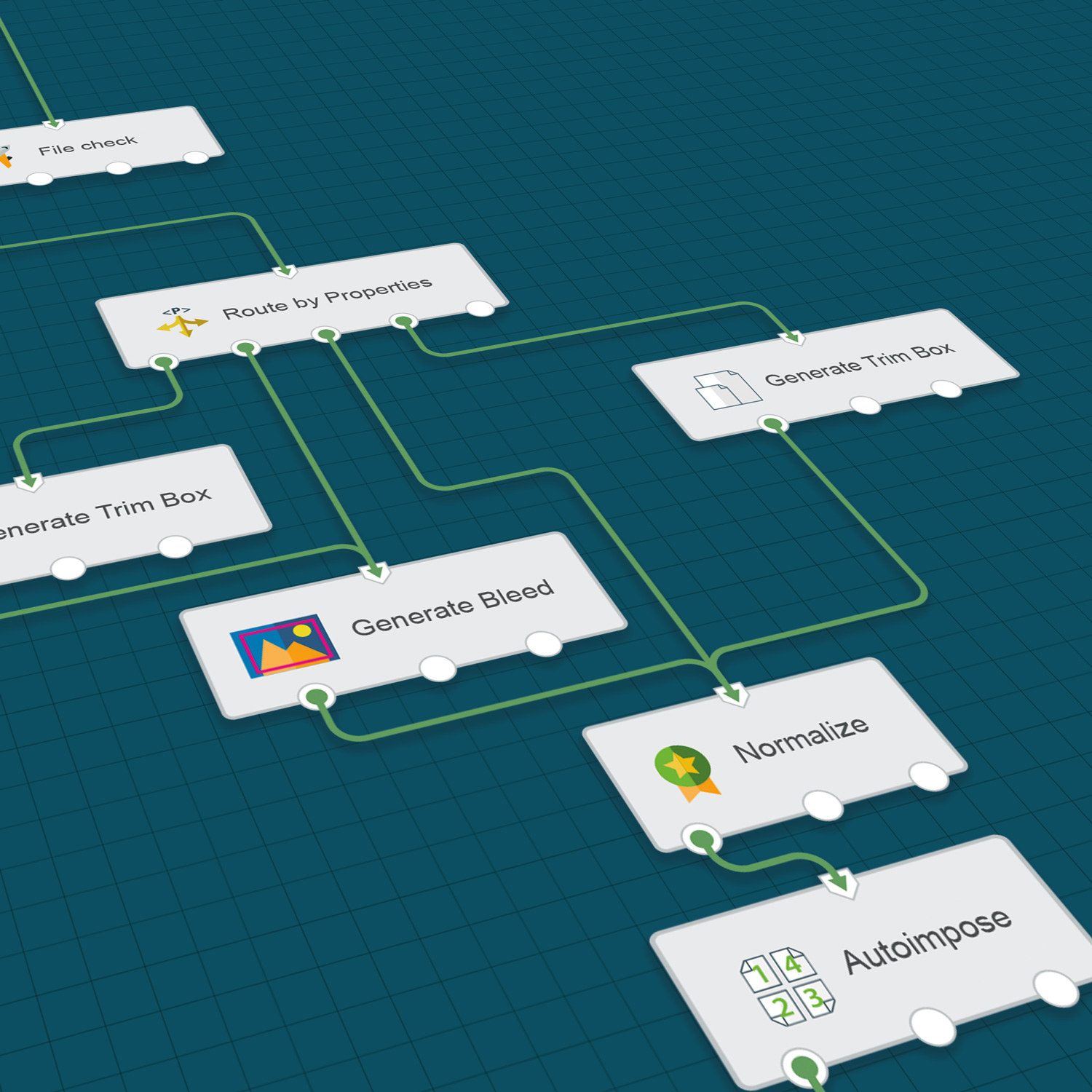This screenshot has width=1092, height=1092.
Task: Click the Generate Bleed node label
Action: click(452, 607)
